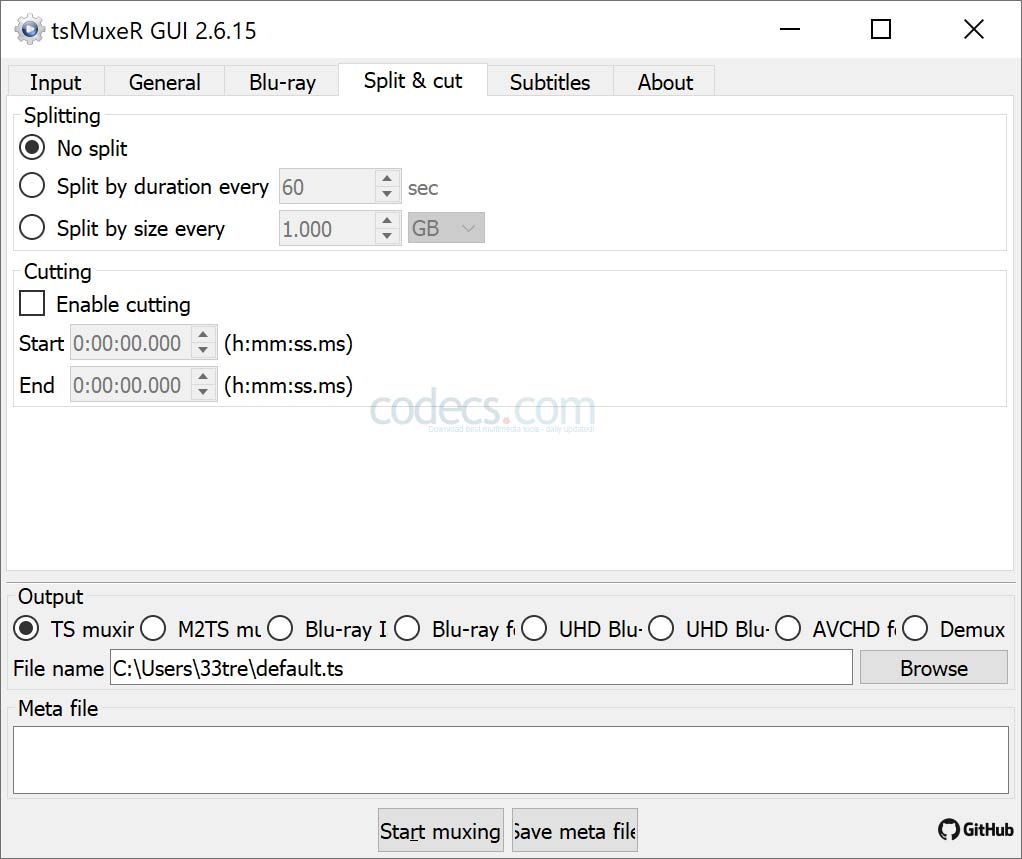Screen dimensions: 1022x859
Task: Click the Browse button
Action: (933, 668)
